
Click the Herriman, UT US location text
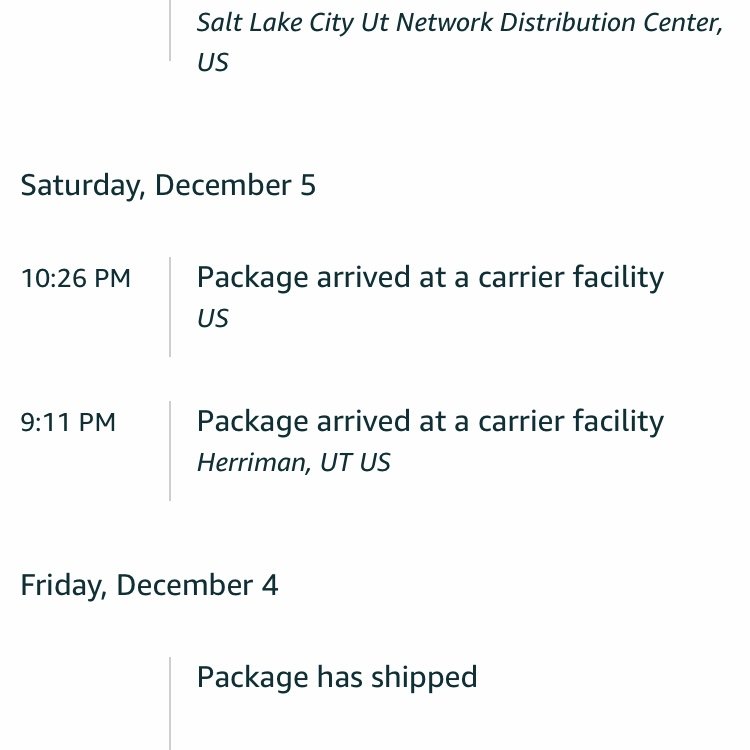[x=294, y=463]
